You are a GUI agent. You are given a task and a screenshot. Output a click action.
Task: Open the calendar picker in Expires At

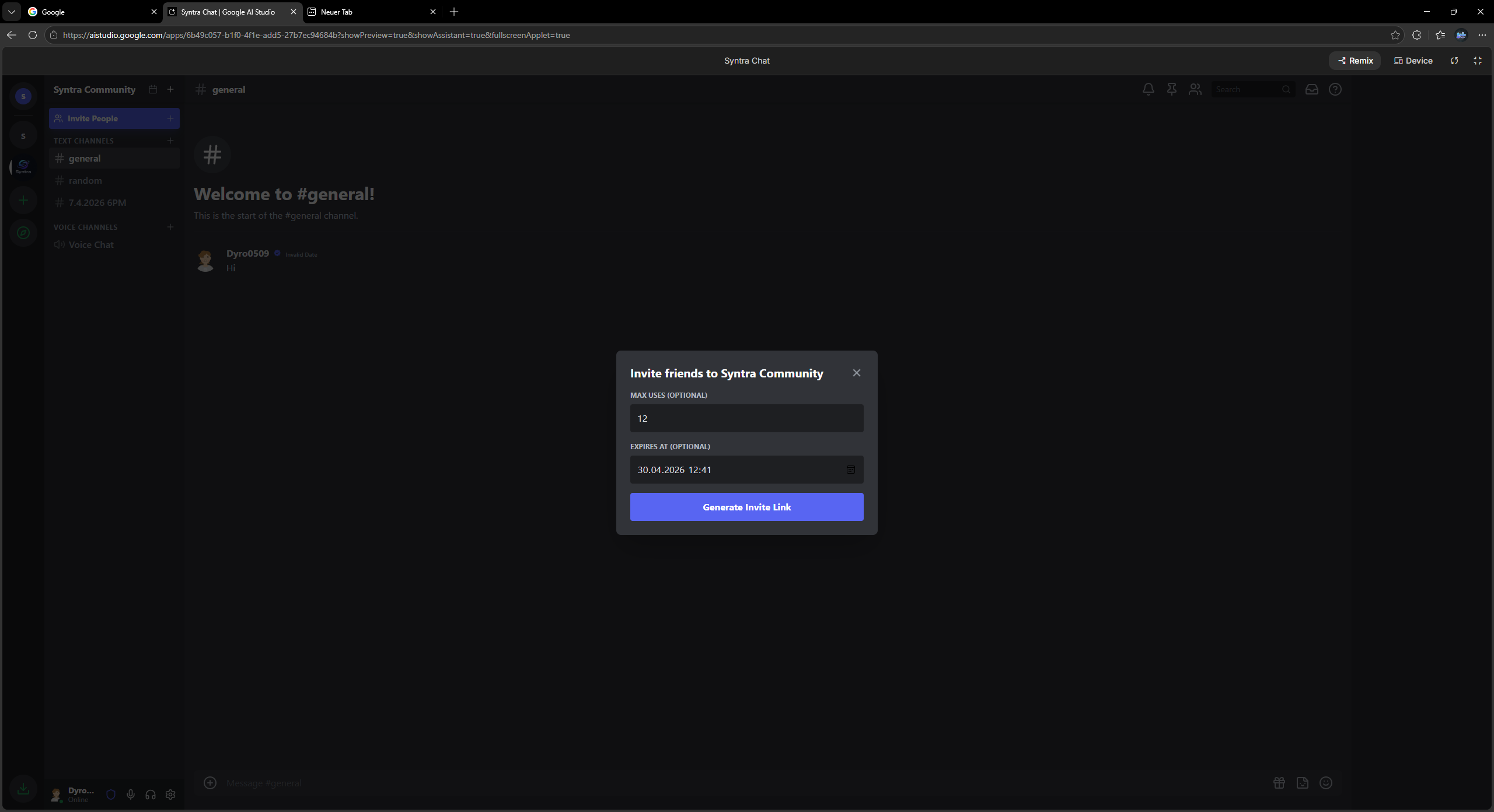tap(850, 470)
